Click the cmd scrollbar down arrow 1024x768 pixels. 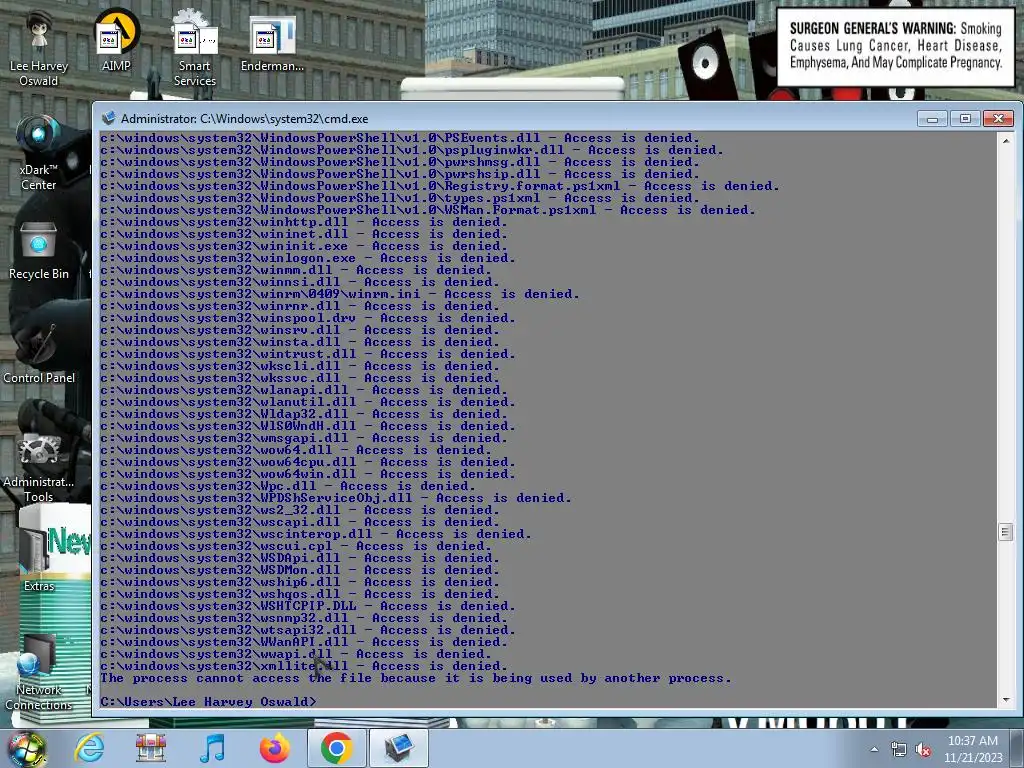(1006, 699)
